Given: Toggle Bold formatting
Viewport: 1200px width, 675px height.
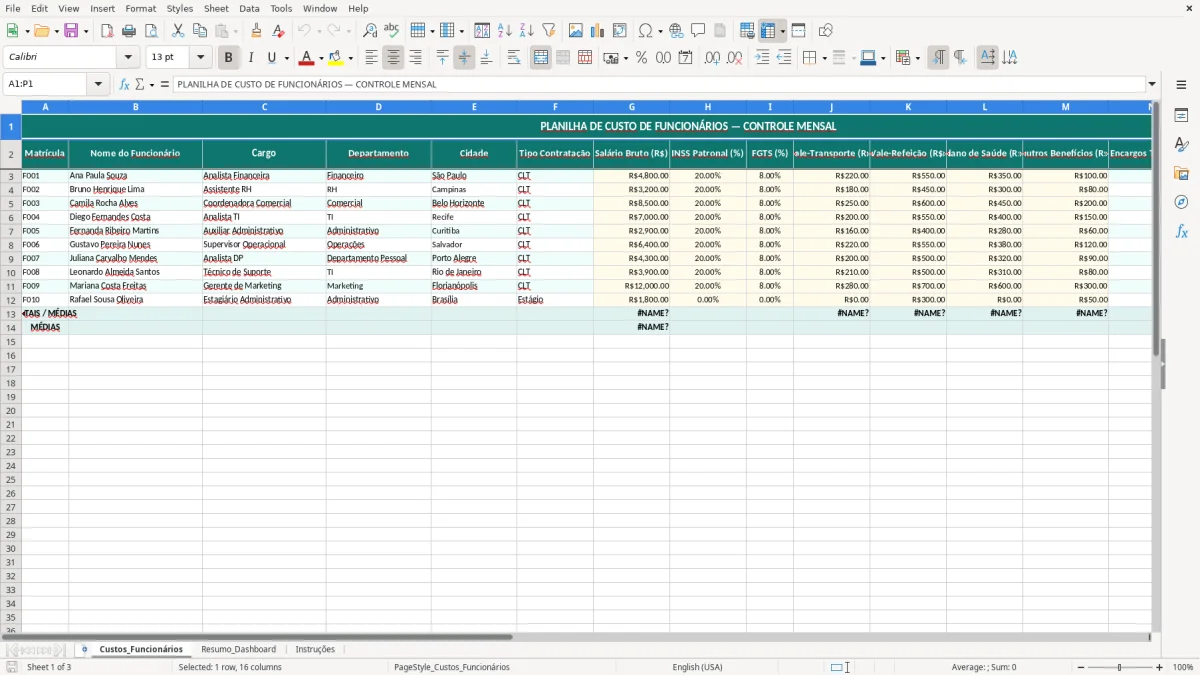Looking at the screenshot, I should click(229, 58).
